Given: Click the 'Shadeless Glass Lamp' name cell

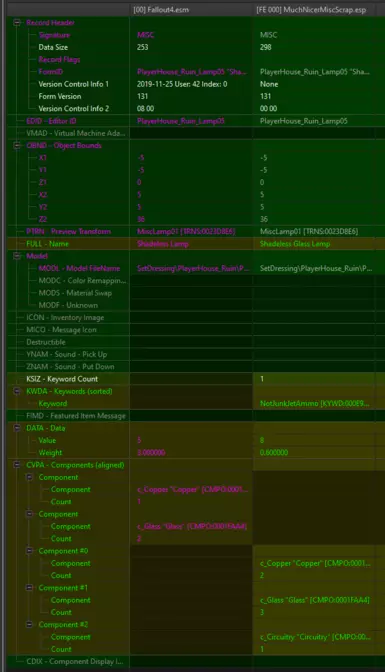Looking at the screenshot, I should (295, 243).
